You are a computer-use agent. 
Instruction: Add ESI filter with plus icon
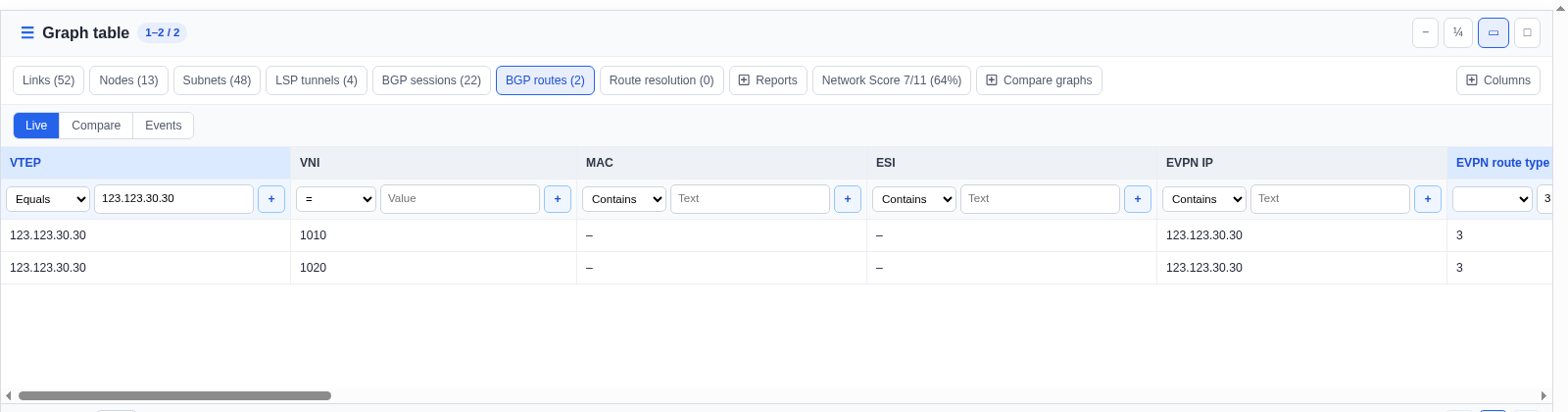coord(1138,199)
